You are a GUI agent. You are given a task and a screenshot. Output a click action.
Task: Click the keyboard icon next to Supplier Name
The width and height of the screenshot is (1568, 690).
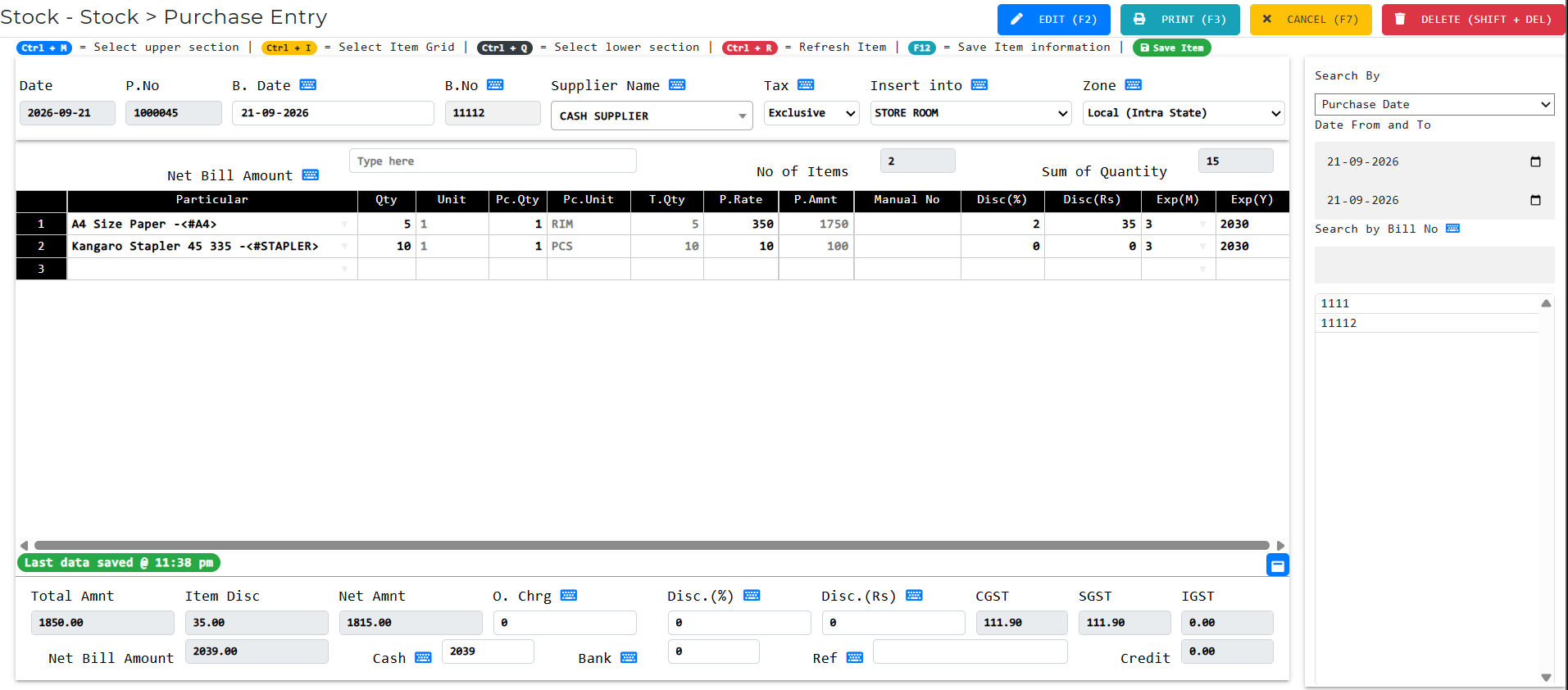[677, 85]
